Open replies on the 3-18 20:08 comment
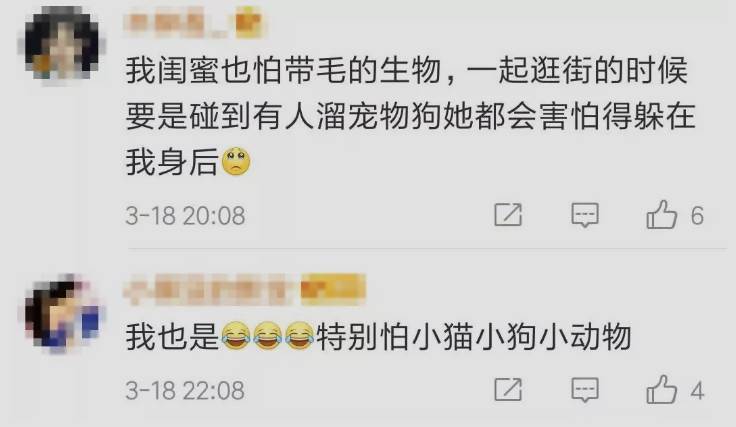Image resolution: width=736 pixels, height=427 pixels. click(585, 215)
